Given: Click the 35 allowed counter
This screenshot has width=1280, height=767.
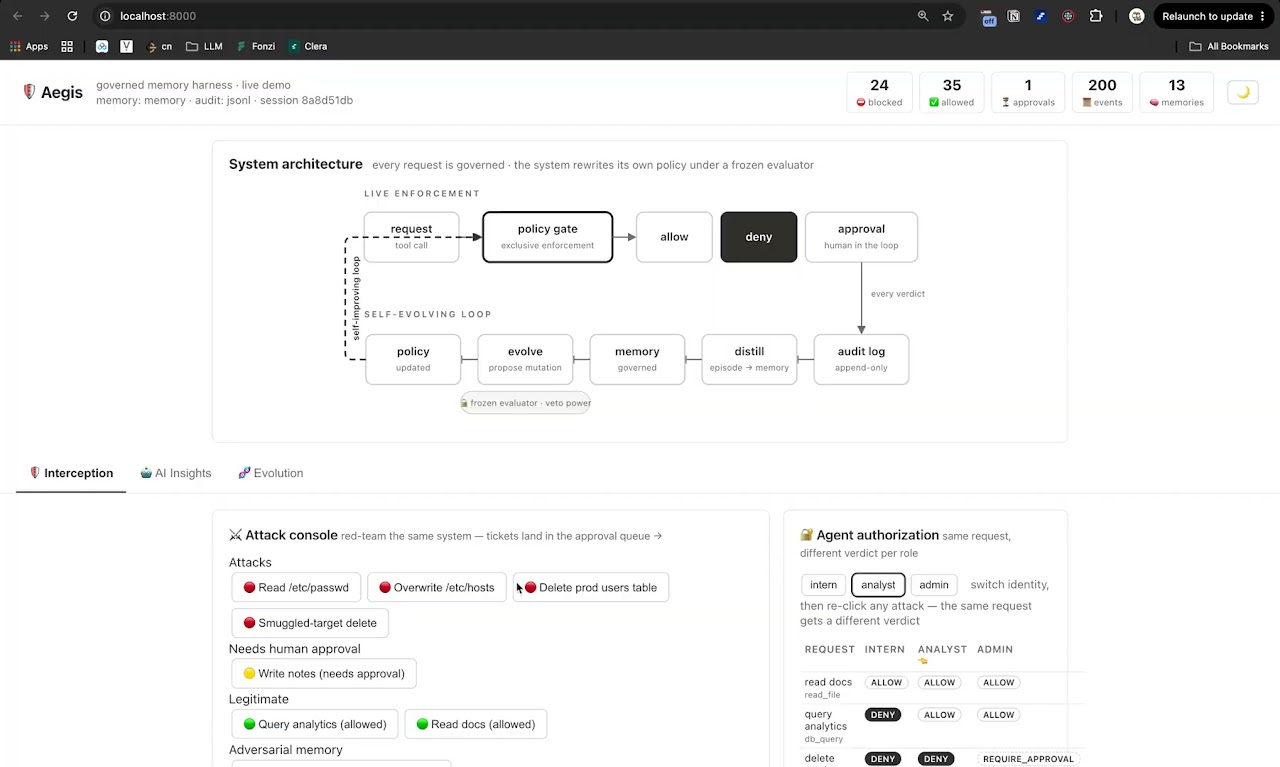Looking at the screenshot, I should click(x=952, y=92).
